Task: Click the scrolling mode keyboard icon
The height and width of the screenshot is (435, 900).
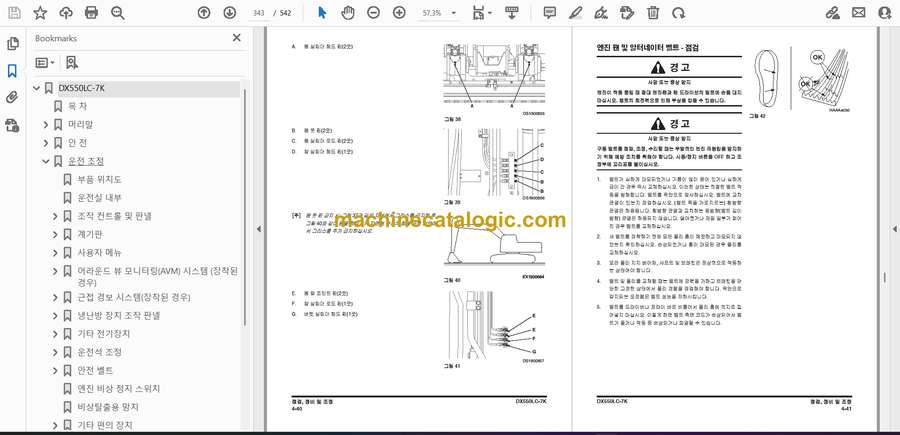Action: 511,13
